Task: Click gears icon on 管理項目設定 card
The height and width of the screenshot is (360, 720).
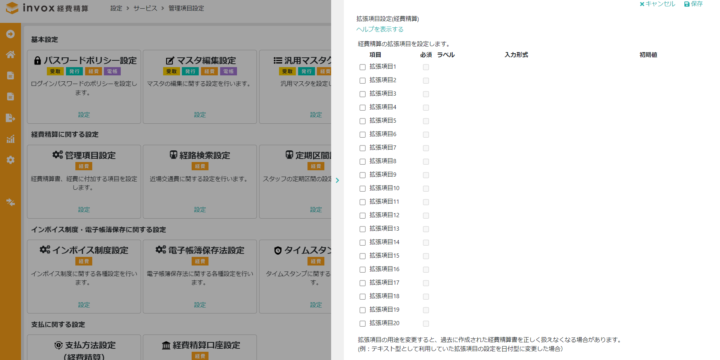Action: tap(57, 155)
